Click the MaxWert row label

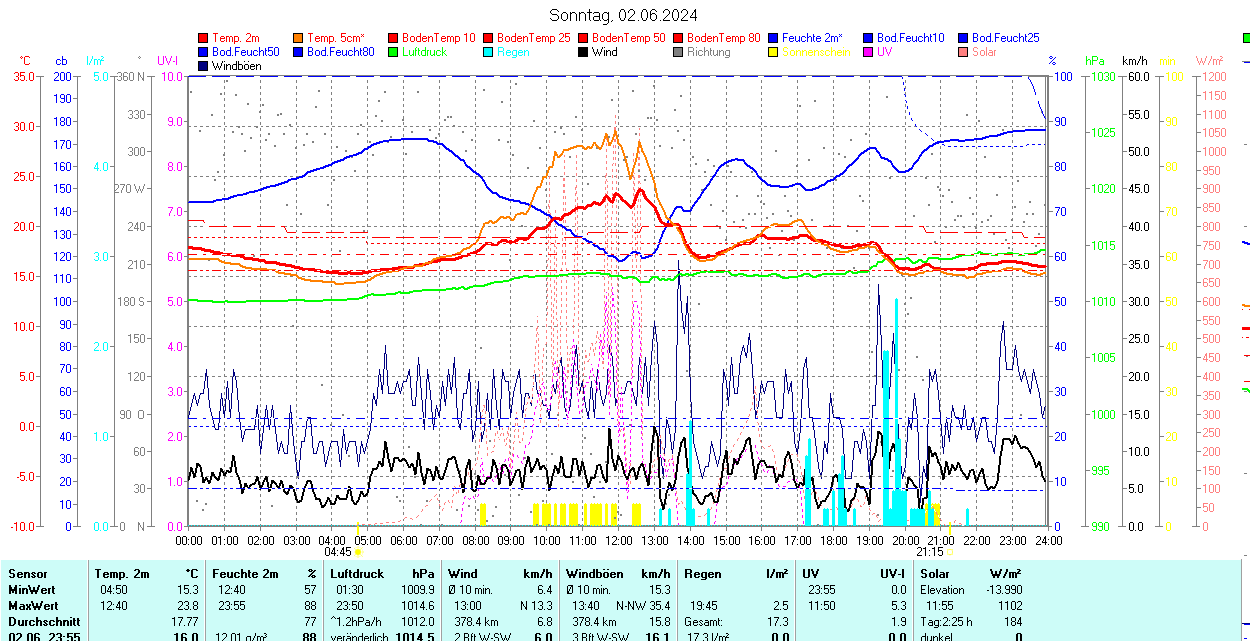pyautogui.click(x=33, y=606)
